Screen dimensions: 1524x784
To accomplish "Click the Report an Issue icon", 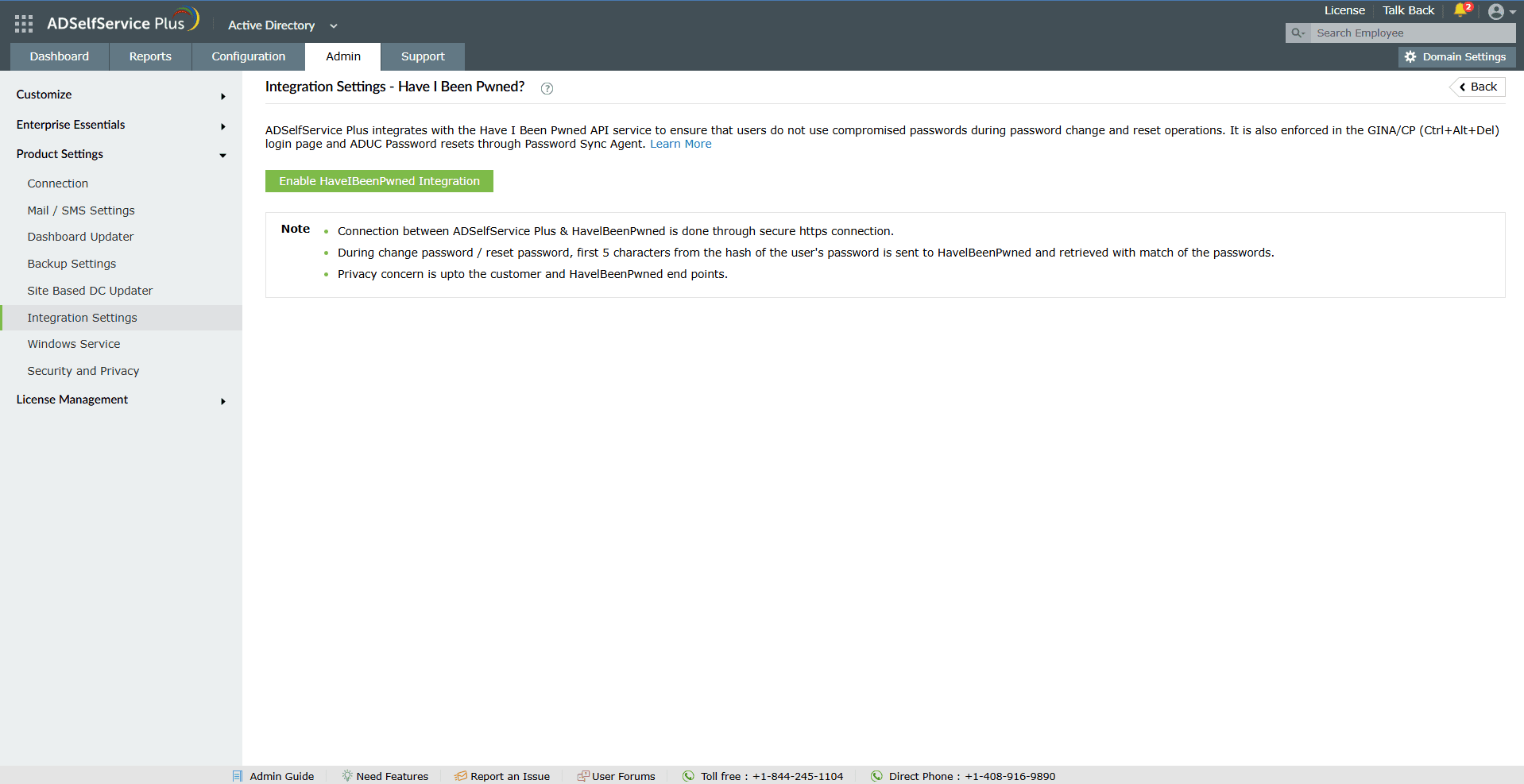I will [x=461, y=776].
